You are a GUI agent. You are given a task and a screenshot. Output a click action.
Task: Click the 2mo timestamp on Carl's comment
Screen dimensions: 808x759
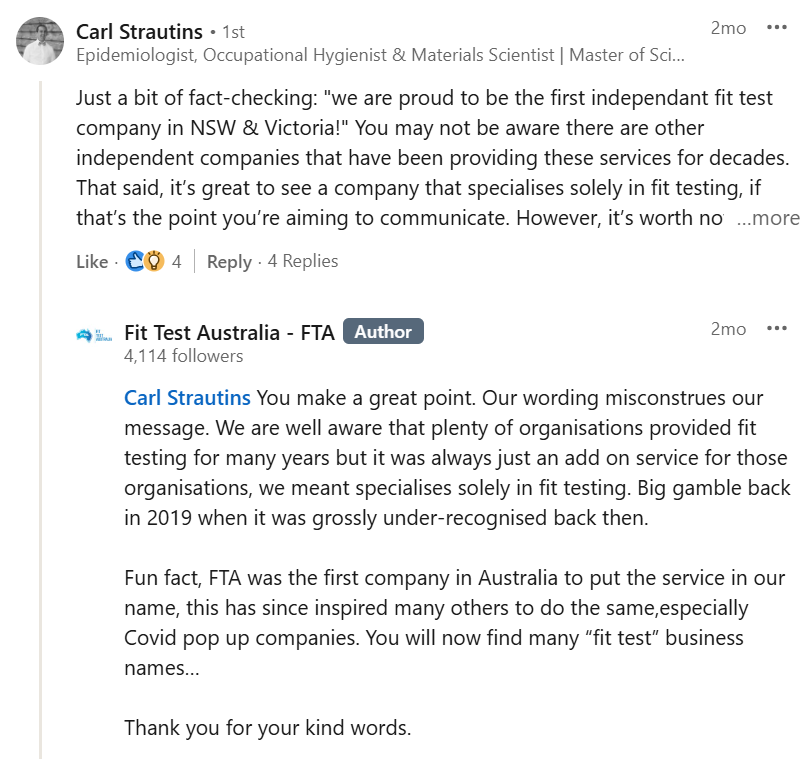(728, 28)
